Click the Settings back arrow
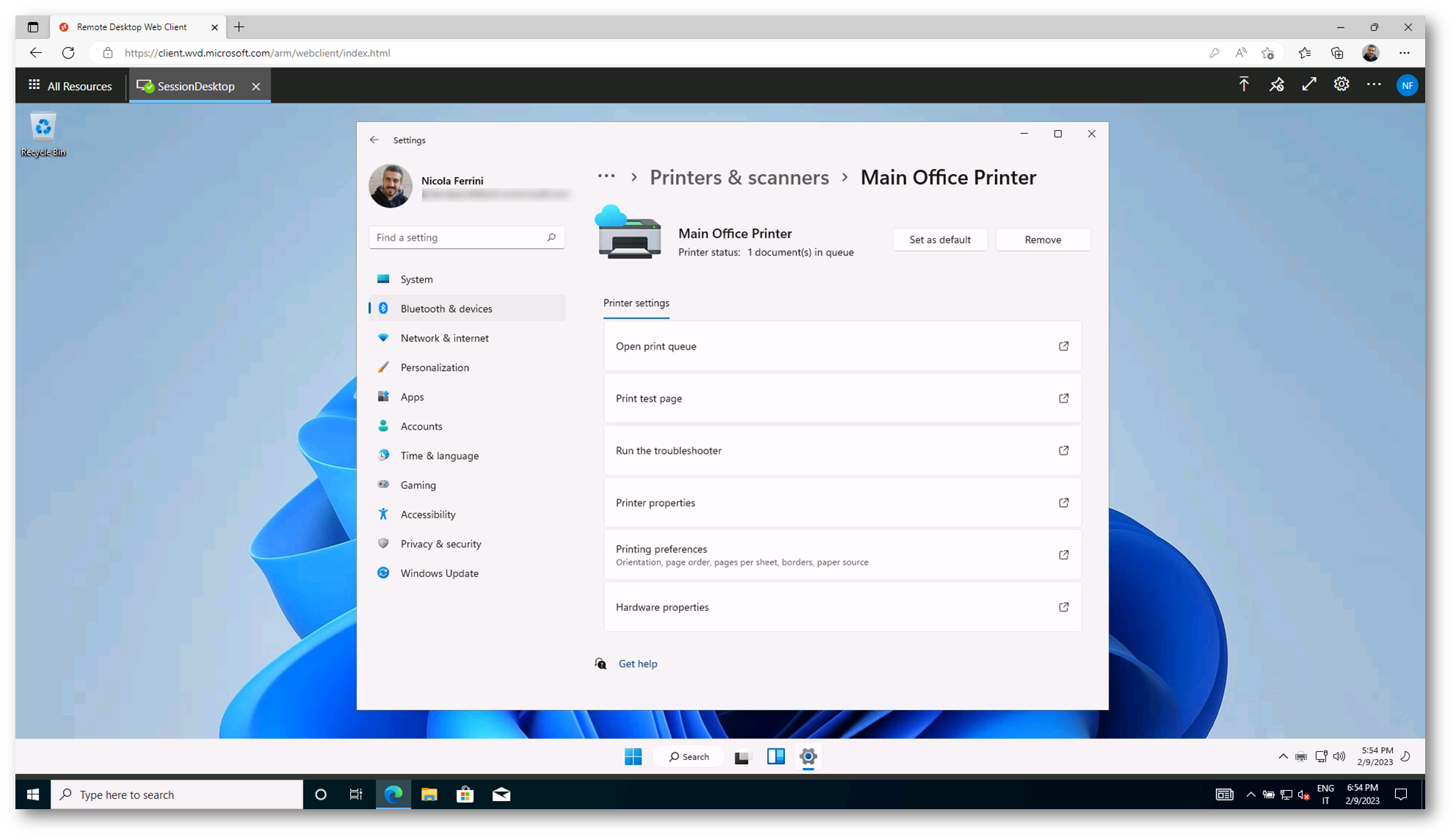1456x840 pixels. [x=374, y=140]
